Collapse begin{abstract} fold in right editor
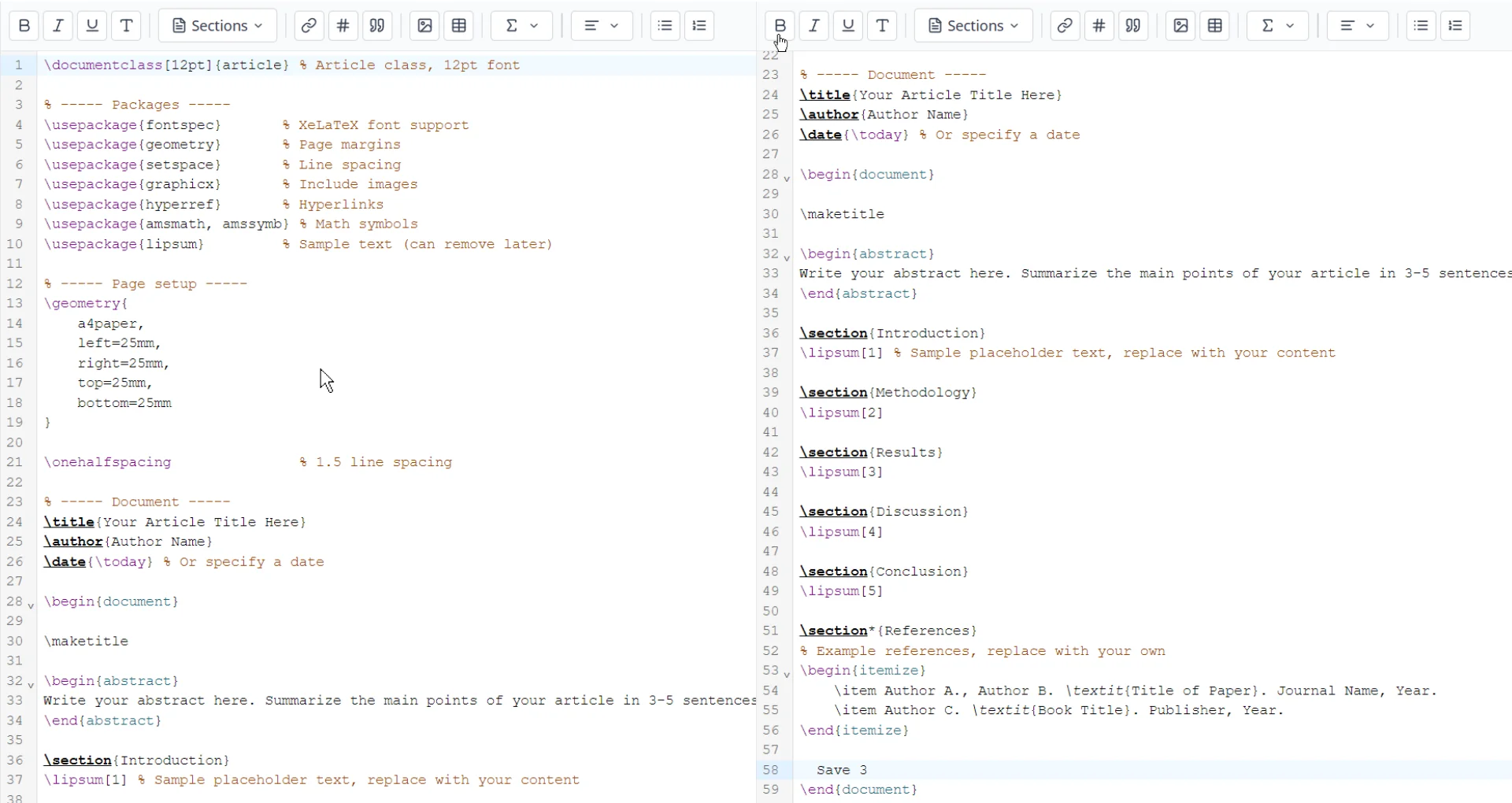The height and width of the screenshot is (803, 1512). (x=787, y=258)
